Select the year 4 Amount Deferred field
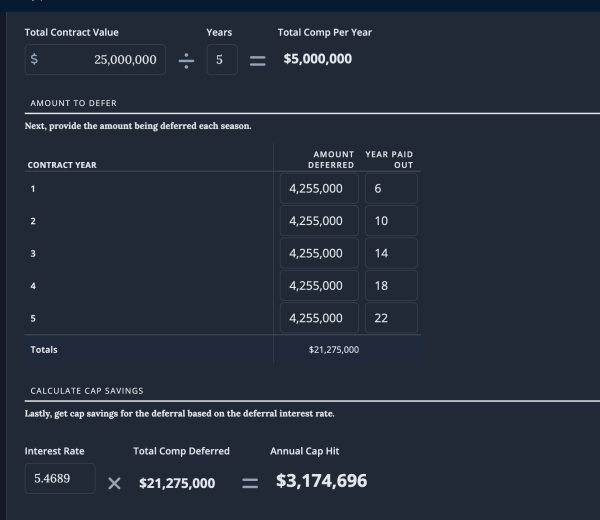This screenshot has width=600, height=520. [320, 285]
